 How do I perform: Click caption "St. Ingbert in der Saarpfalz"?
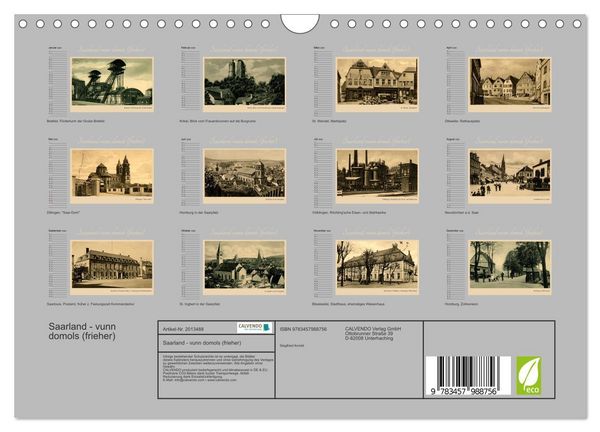click(x=199, y=304)
